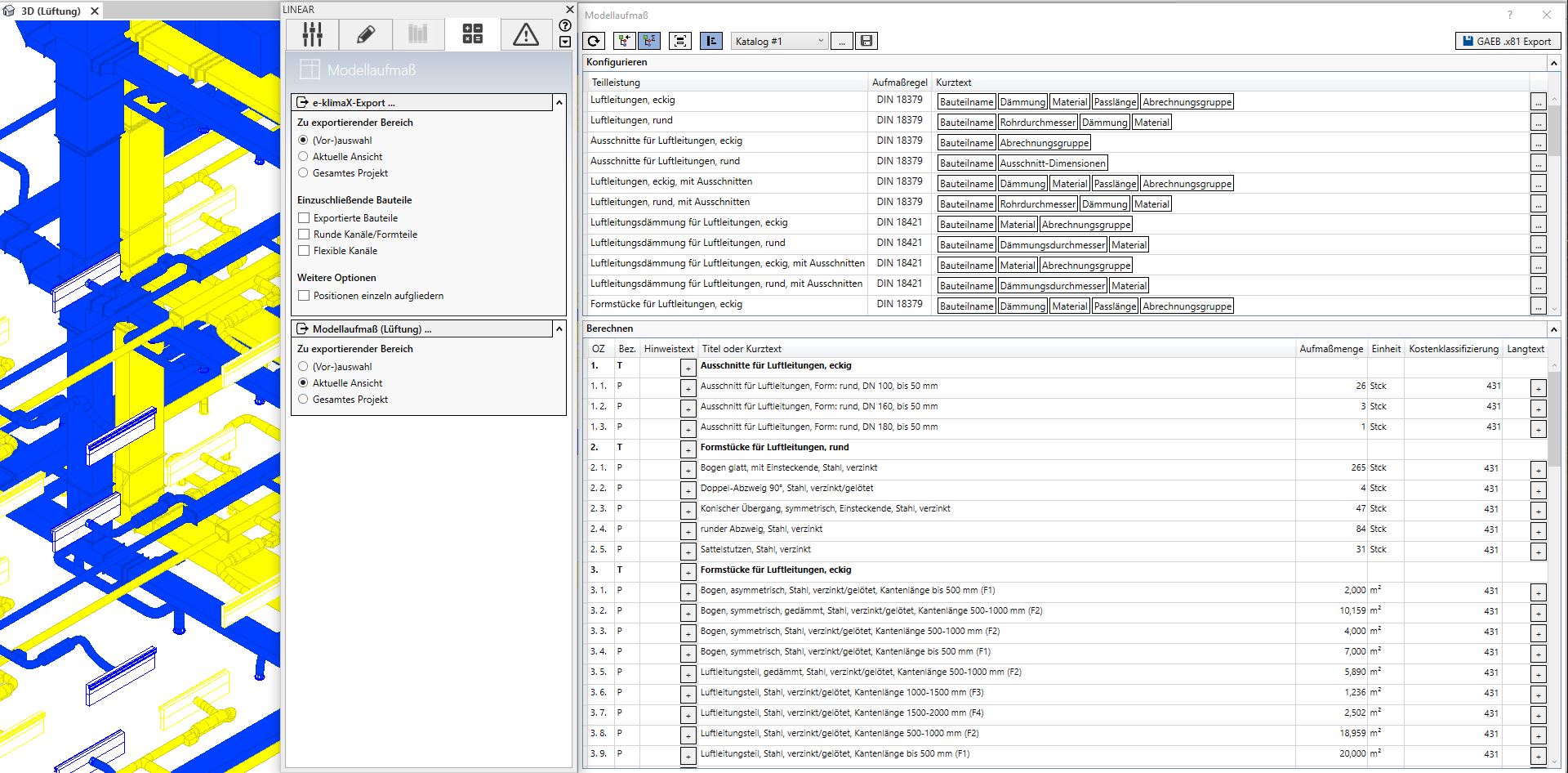Open the Katalog #1 dropdown
Screen dimensions: 1568x773
coord(779,41)
